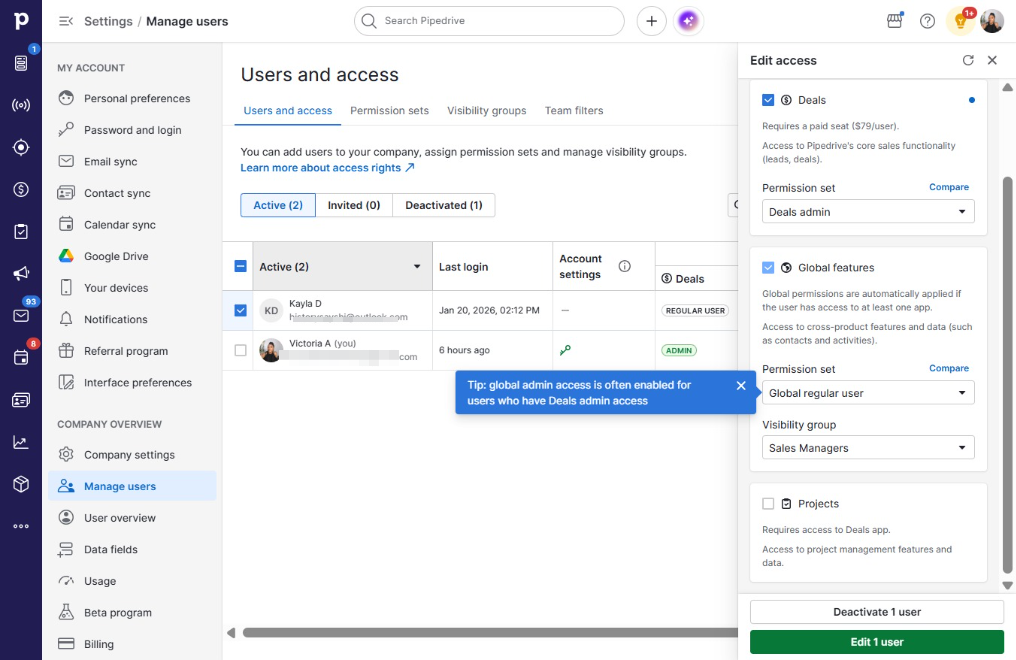Open the user profile avatar menu

(x=992, y=21)
